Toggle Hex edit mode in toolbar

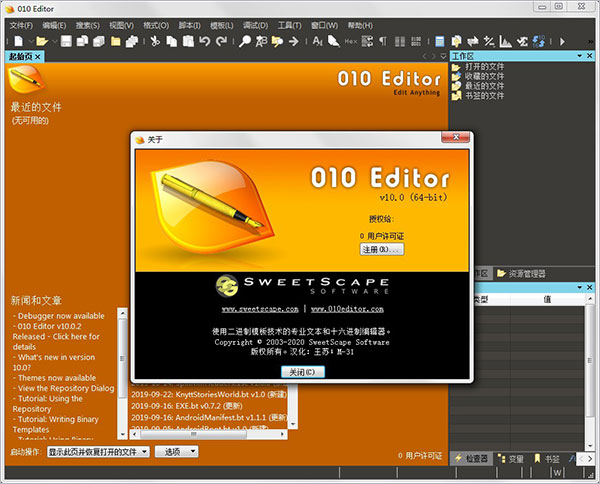coord(351,41)
